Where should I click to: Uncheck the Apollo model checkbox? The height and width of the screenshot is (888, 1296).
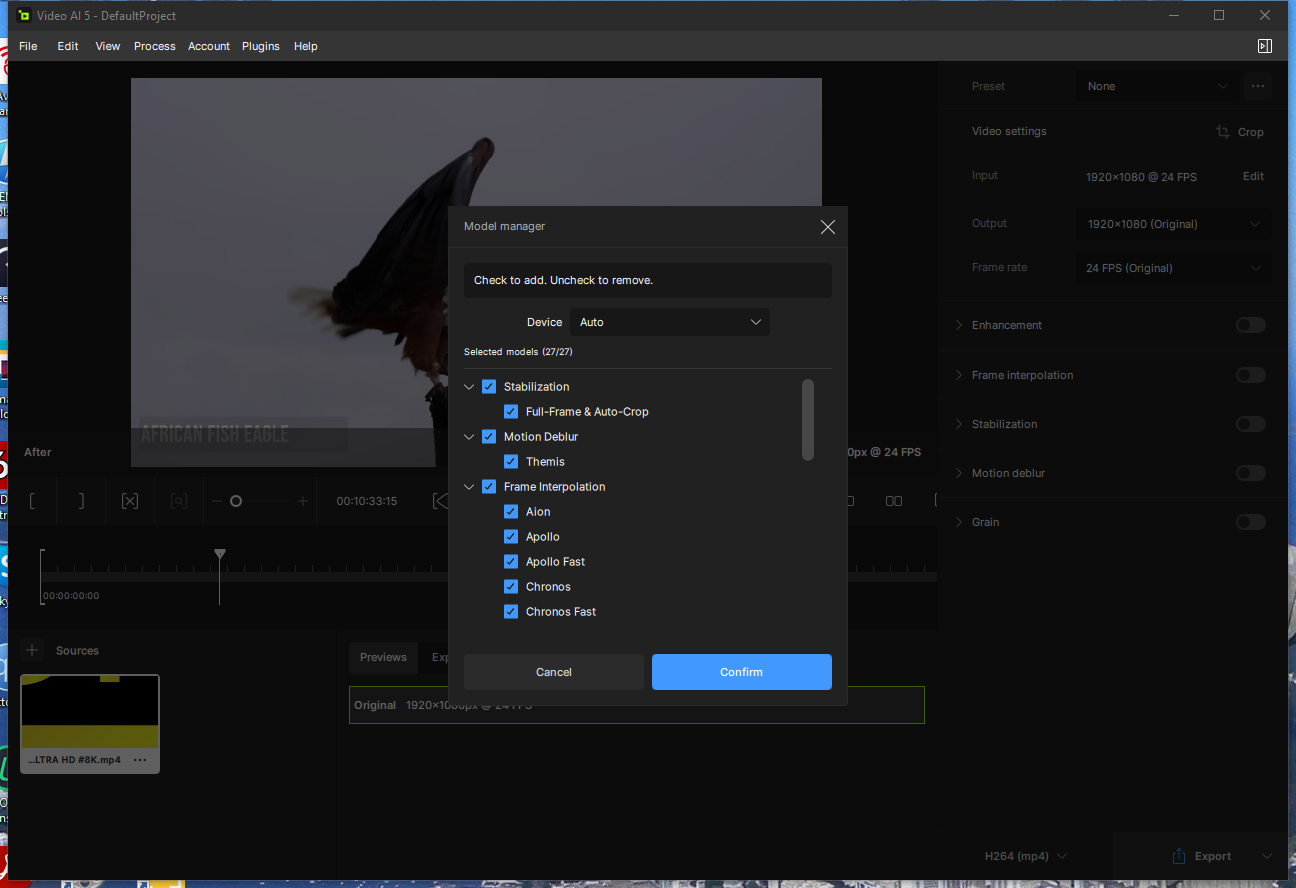(511, 537)
